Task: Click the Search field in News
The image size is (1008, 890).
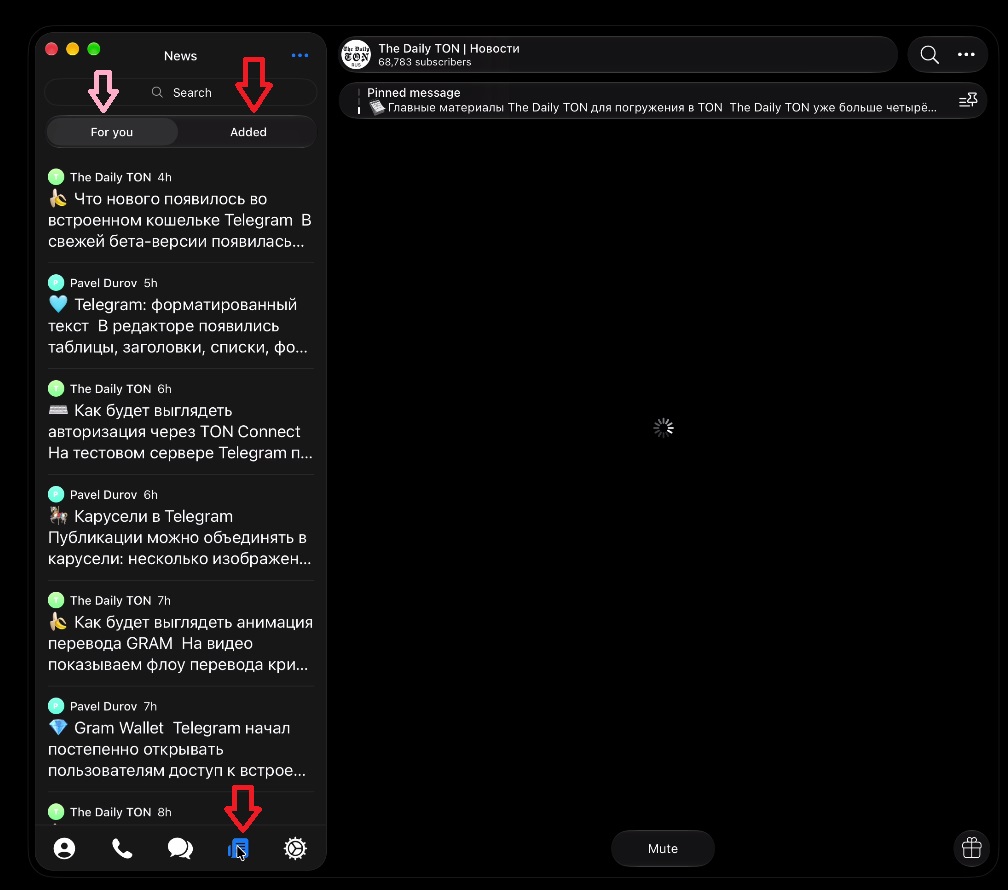Action: pyautogui.click(x=181, y=93)
